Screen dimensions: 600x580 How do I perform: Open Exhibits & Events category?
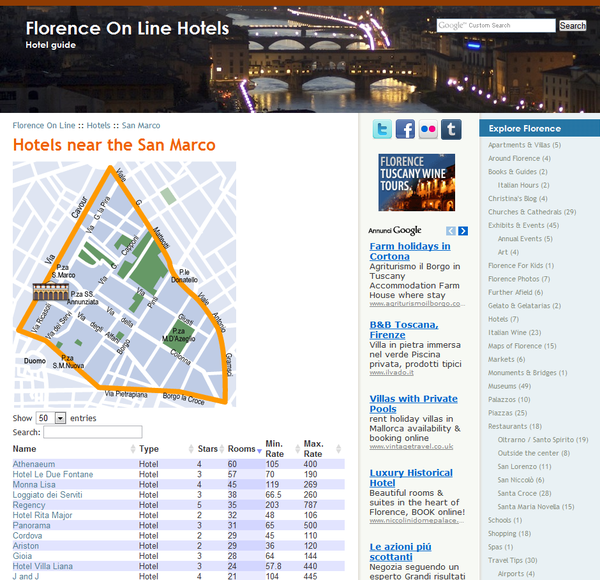click(x=523, y=225)
